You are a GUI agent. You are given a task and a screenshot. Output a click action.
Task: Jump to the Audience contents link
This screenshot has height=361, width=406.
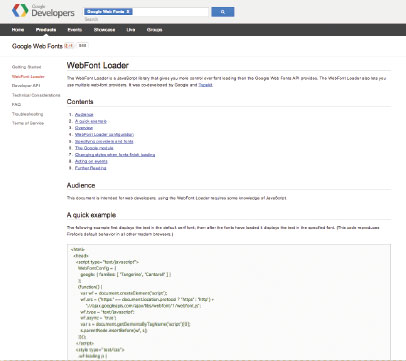84,114
